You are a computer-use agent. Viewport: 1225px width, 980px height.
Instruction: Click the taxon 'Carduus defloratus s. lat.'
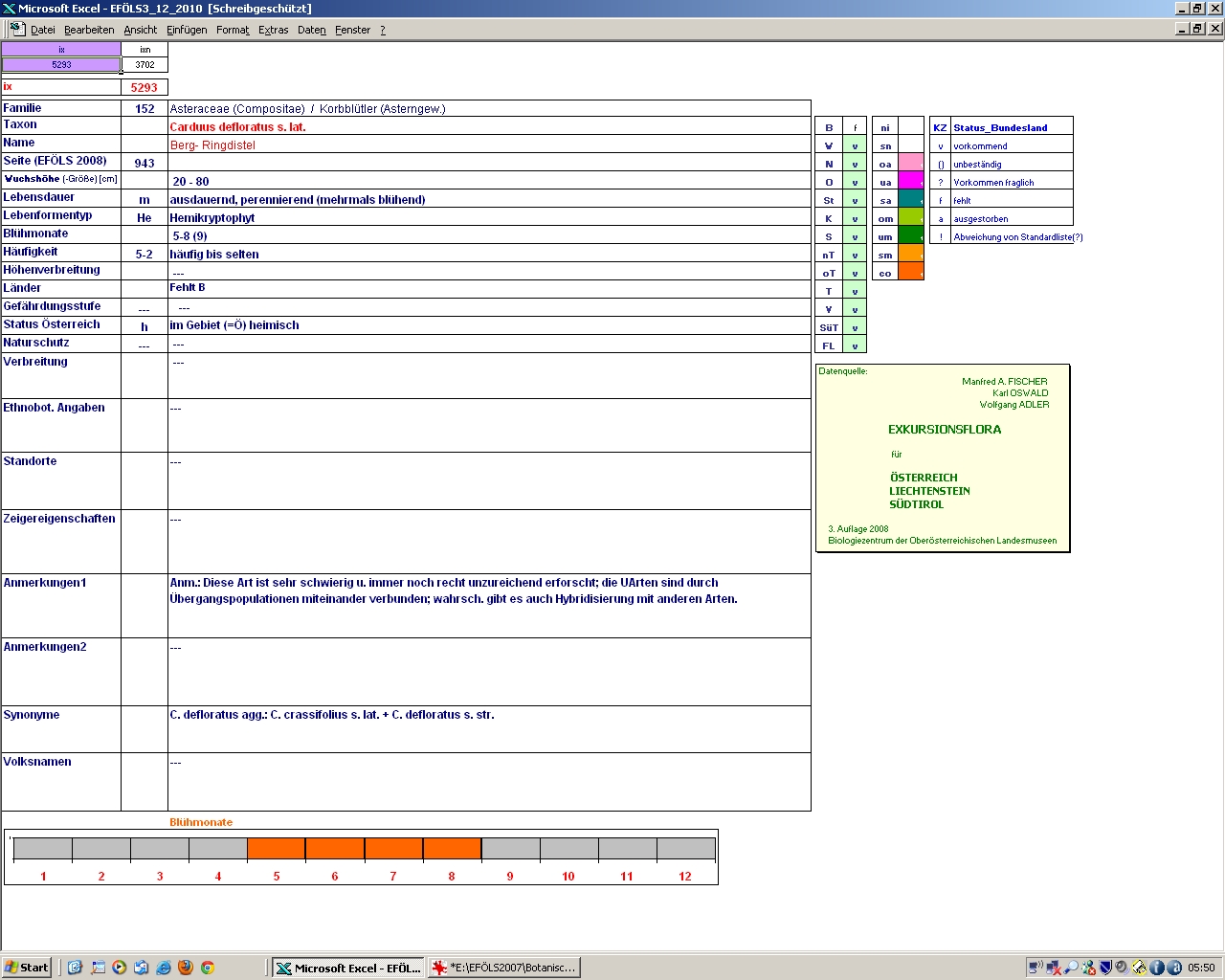[x=237, y=126]
